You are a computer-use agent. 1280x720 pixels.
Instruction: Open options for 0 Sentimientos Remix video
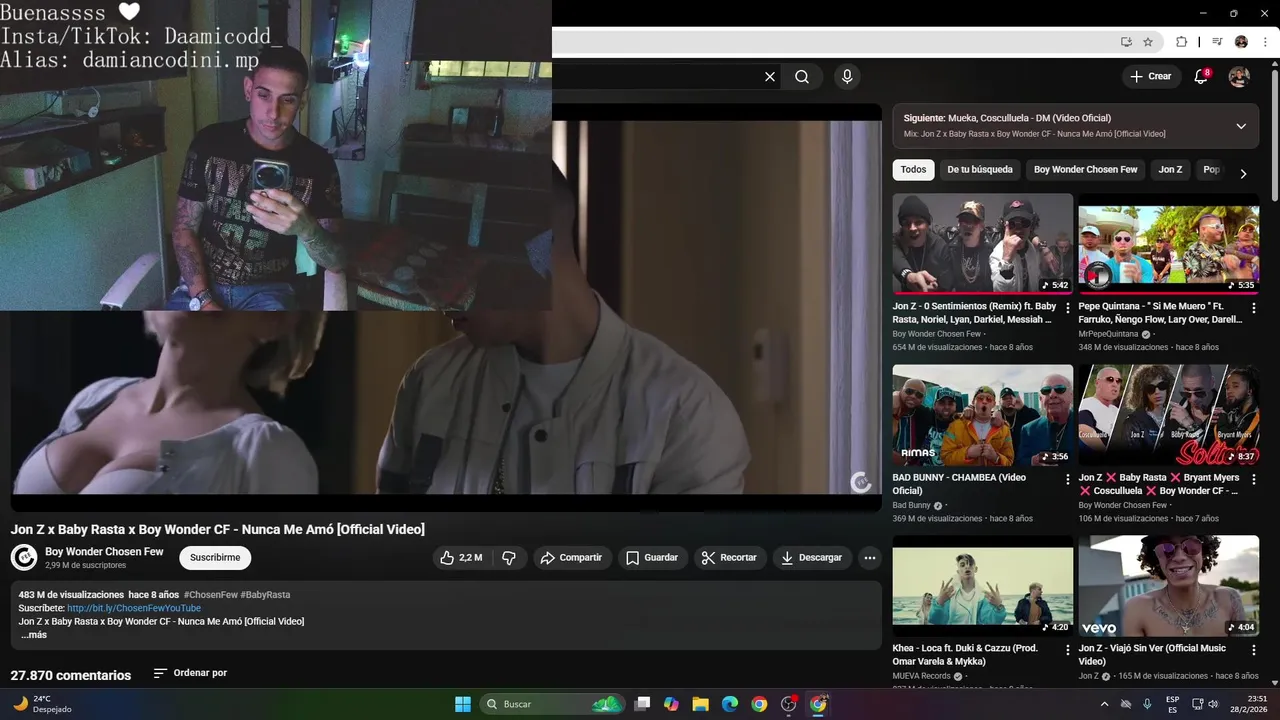tap(1068, 309)
